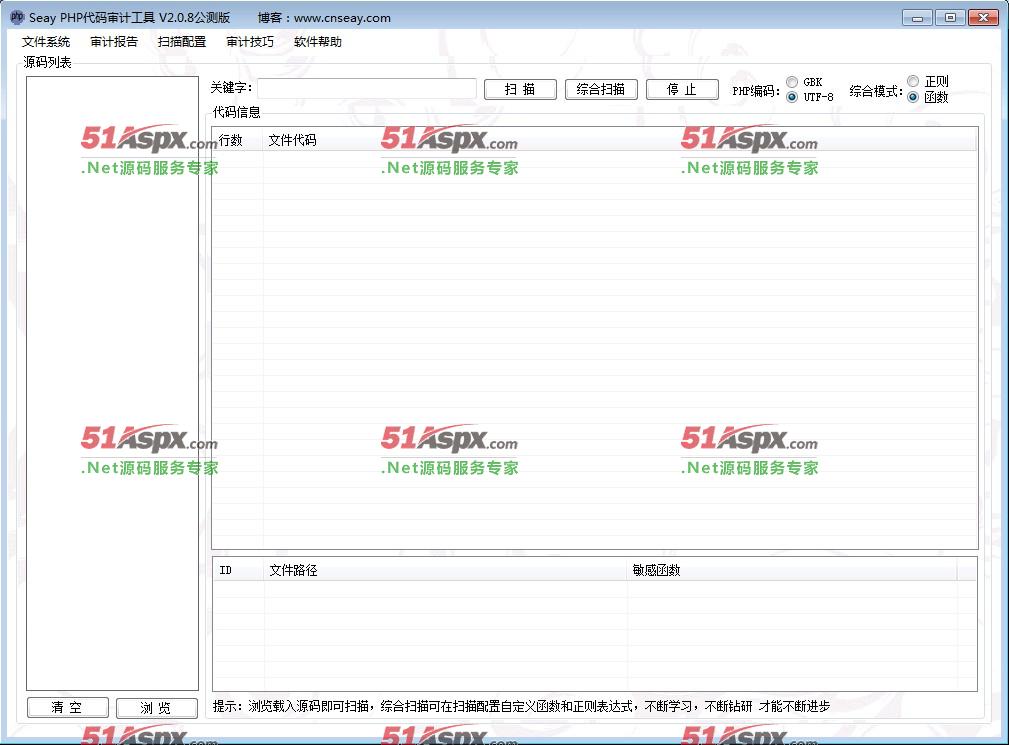Viewport: 1009px width, 745px height.
Task: Minimize the Seay PHP audit window
Action: pos(917,18)
